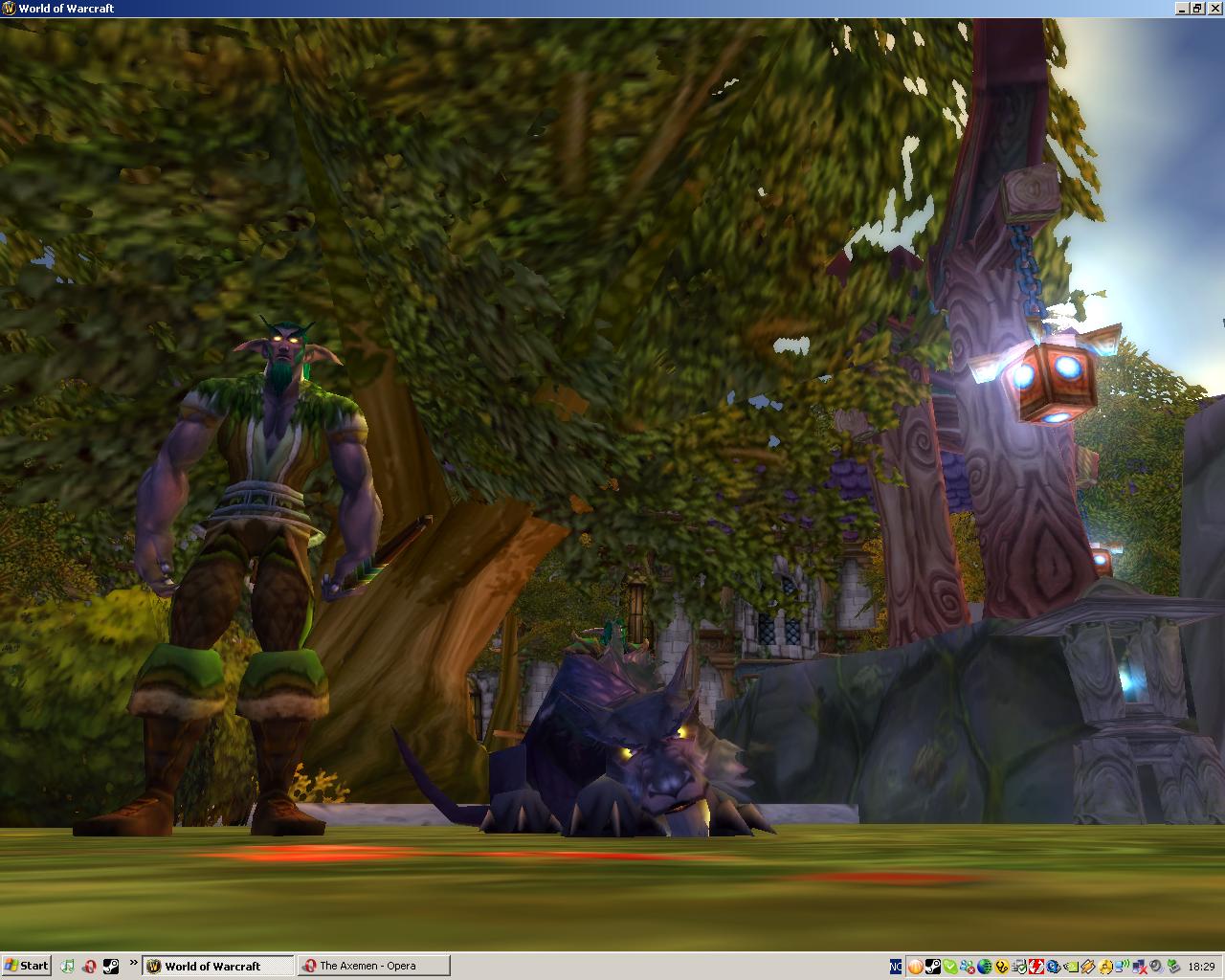This screenshot has width=1225, height=980.
Task: Open the blue-green globe tray icon
Action: pos(985,967)
